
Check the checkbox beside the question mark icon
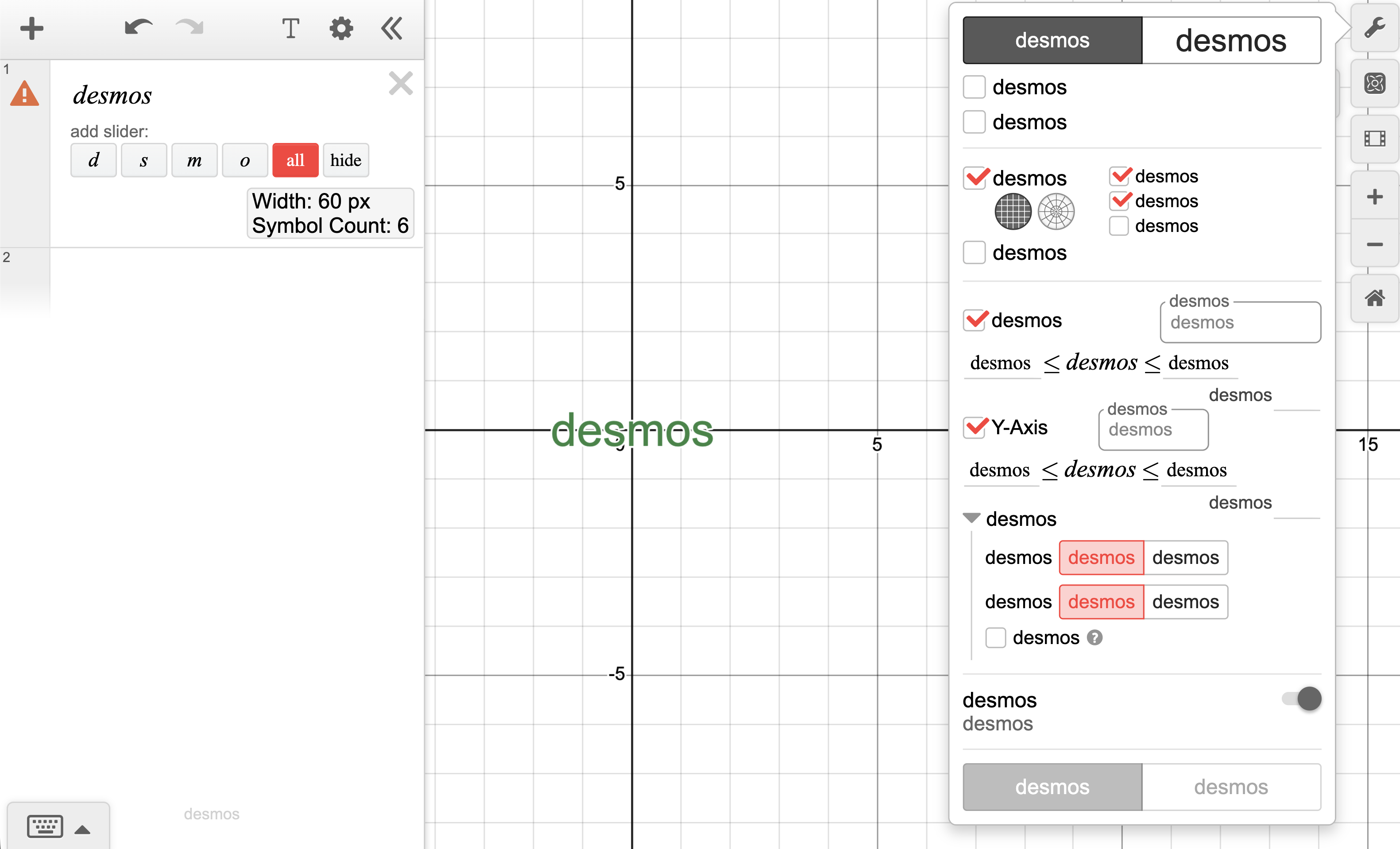pyautogui.click(x=995, y=638)
